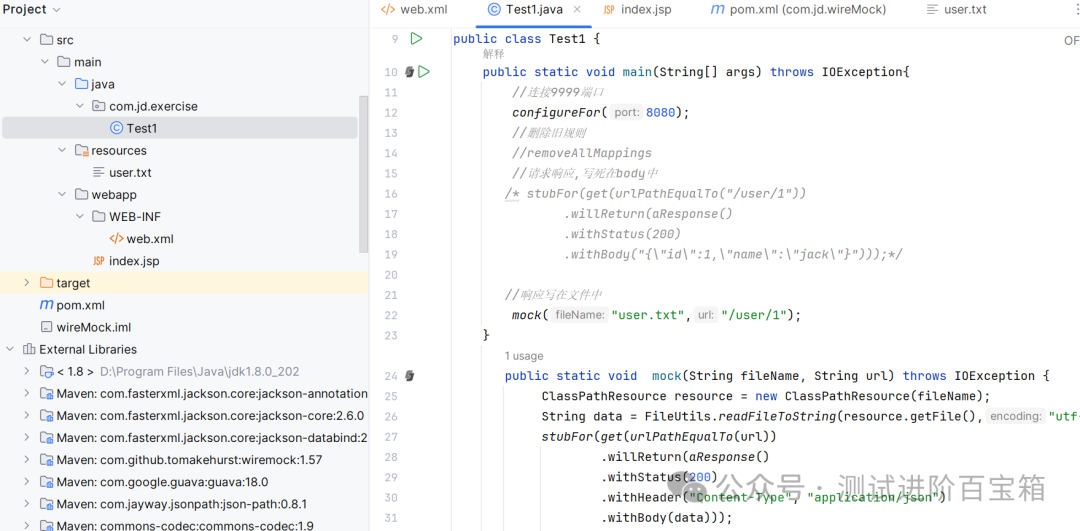1080x531 pixels.
Task: Select commons-codec:1.9 Maven library row
Action: click(184, 525)
